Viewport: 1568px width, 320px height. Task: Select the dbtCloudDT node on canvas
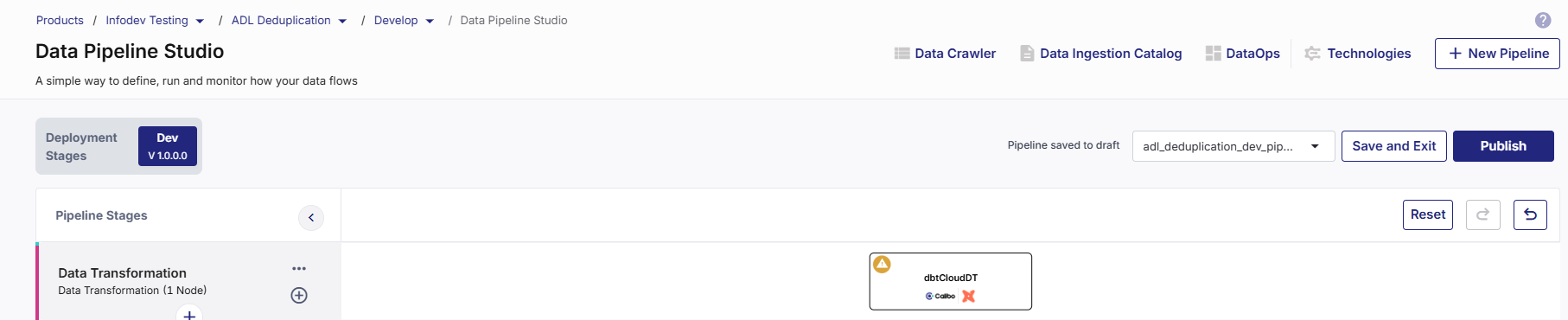pos(950,281)
